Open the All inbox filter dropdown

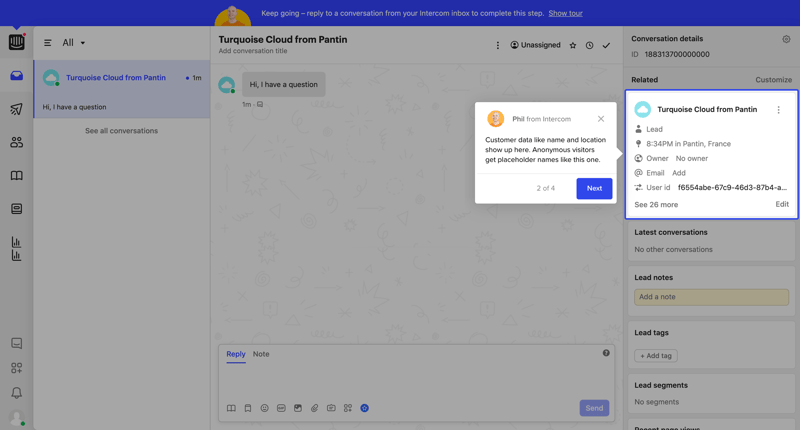(x=74, y=43)
